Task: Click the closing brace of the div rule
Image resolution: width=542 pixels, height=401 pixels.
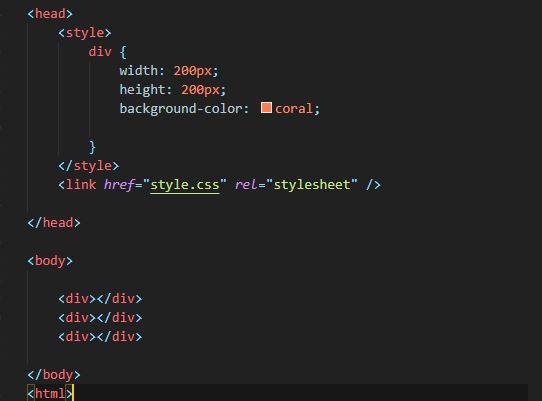Action: (x=92, y=147)
